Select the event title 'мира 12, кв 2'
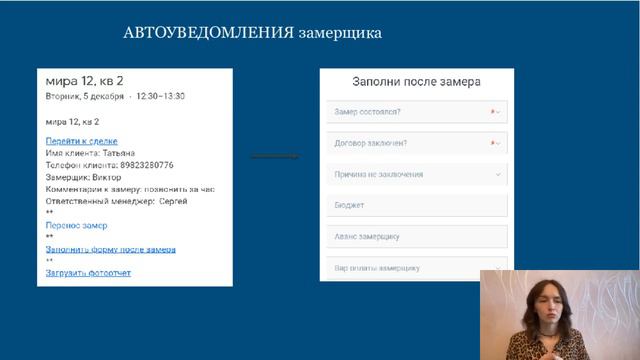 84,81
